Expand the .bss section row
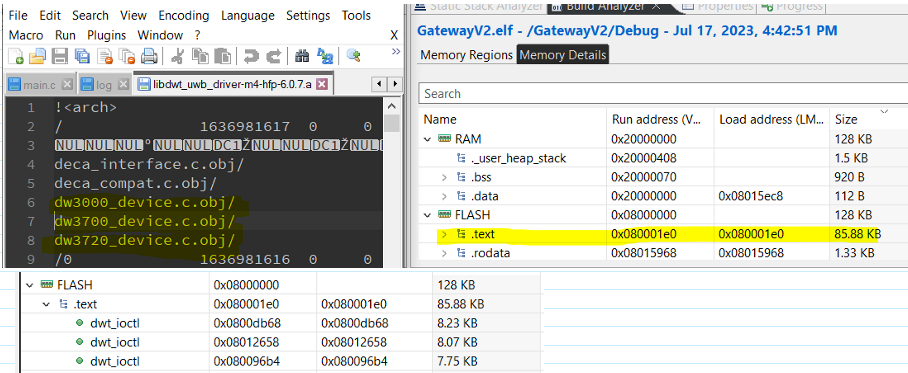The width and height of the screenshot is (908, 373). pyautogui.click(x=444, y=177)
